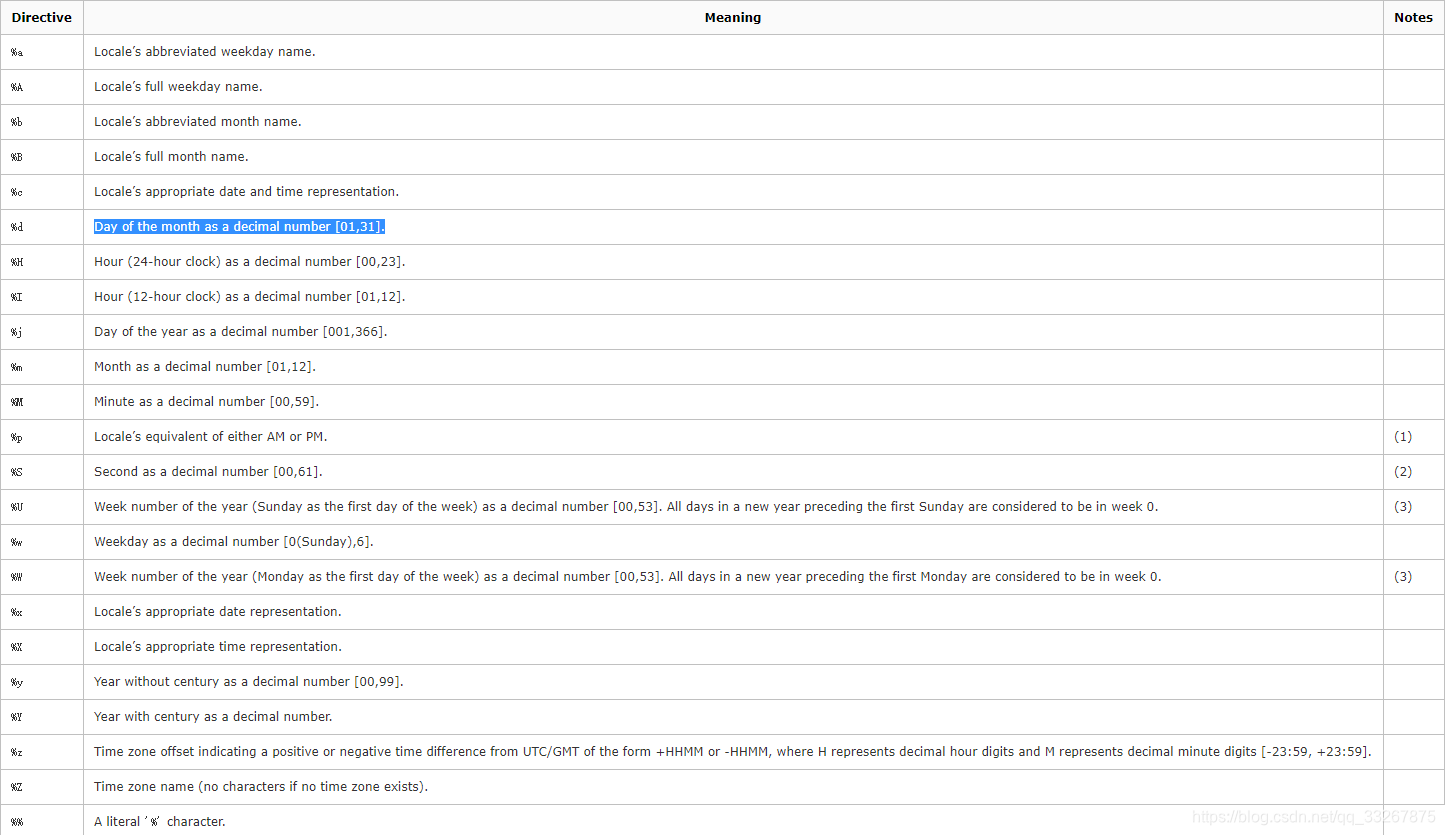The image size is (1445, 835).
Task: Click "Locale's full month name." text
Action: click(171, 157)
